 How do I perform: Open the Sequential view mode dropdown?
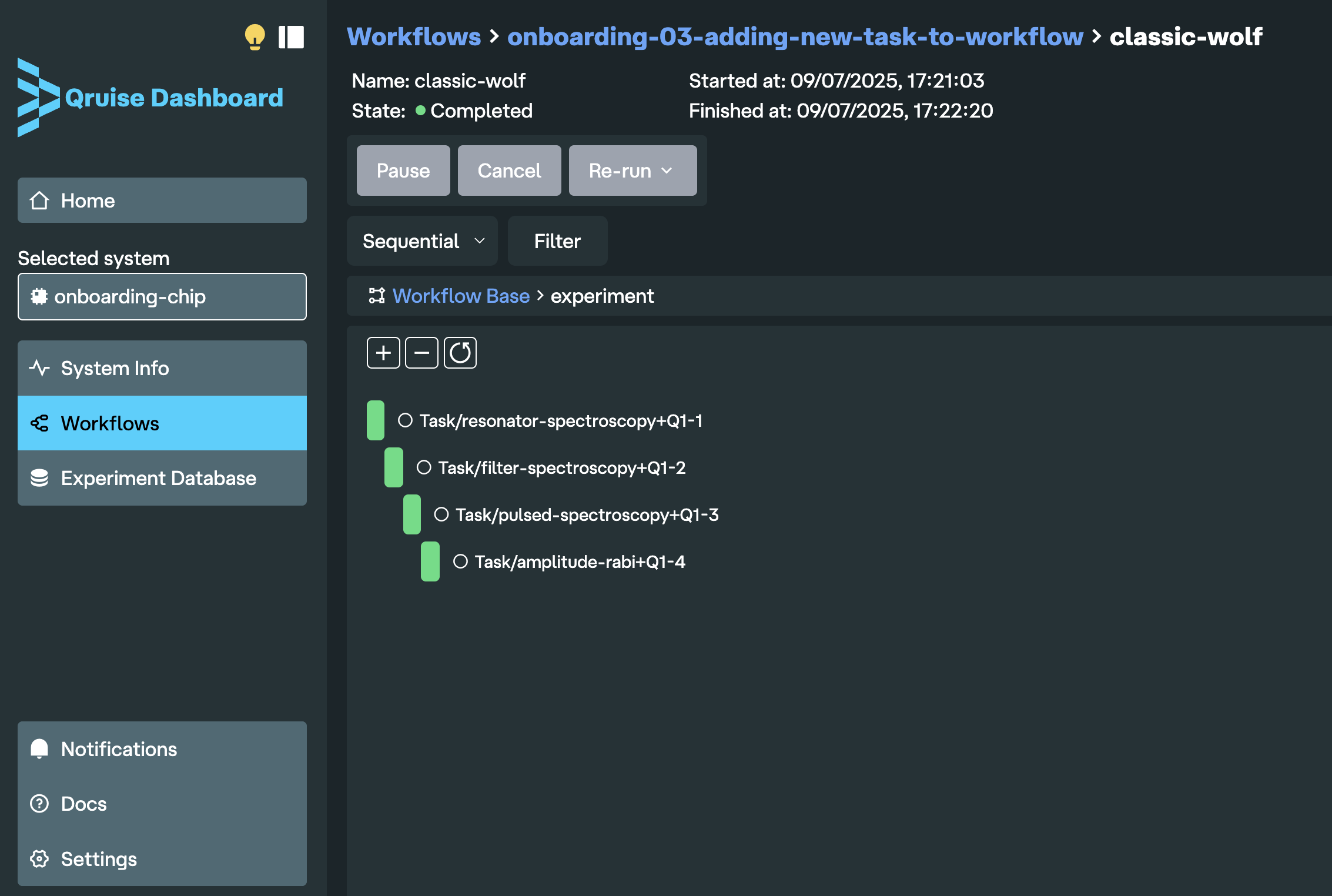(422, 241)
